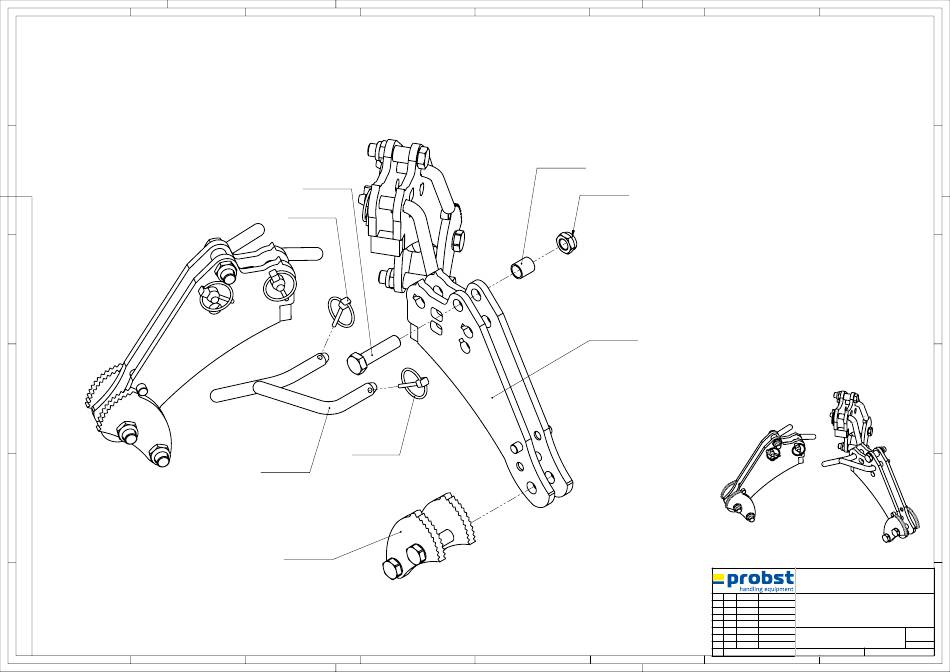
Task: Select the hex head bolt in the drawing center
Action: (x=373, y=354)
